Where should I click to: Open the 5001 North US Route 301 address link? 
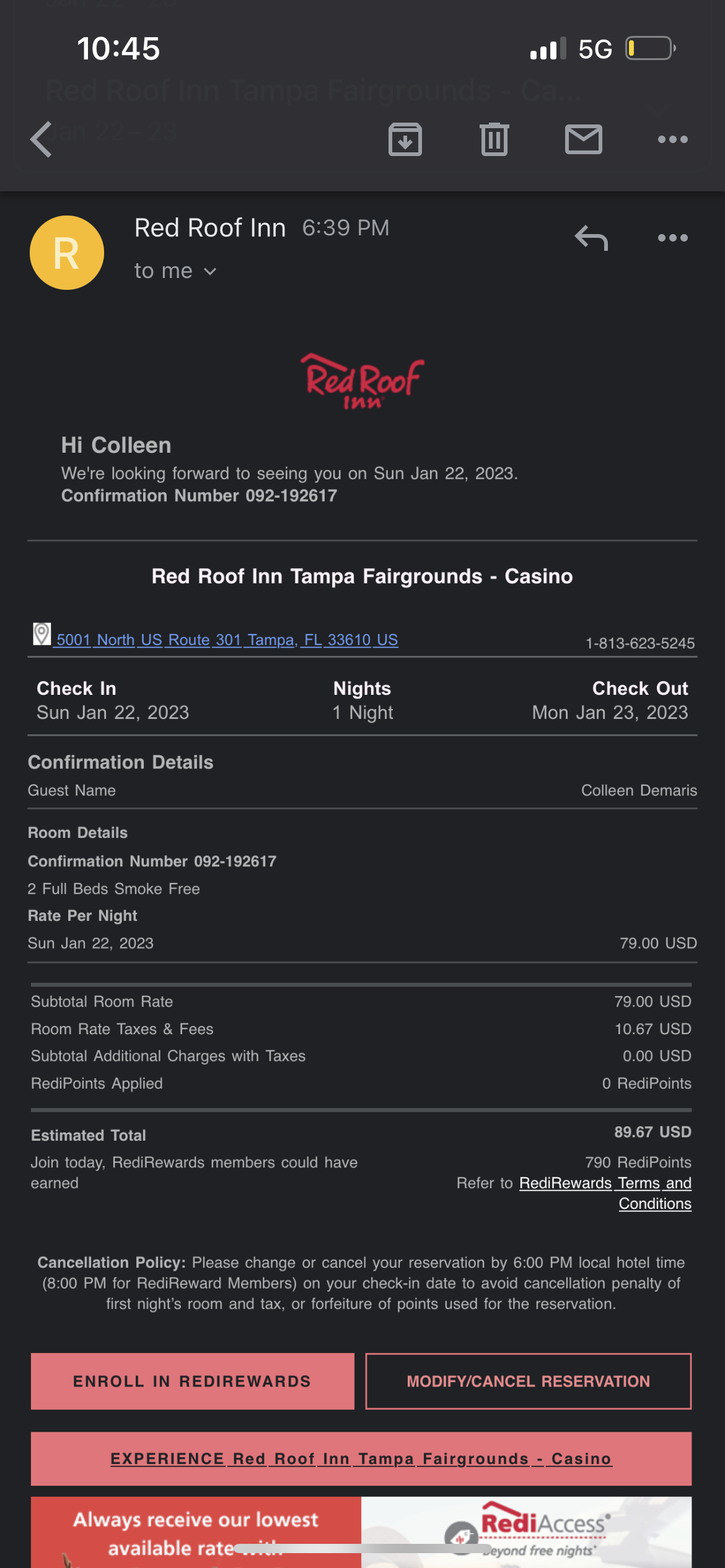pyautogui.click(x=227, y=640)
